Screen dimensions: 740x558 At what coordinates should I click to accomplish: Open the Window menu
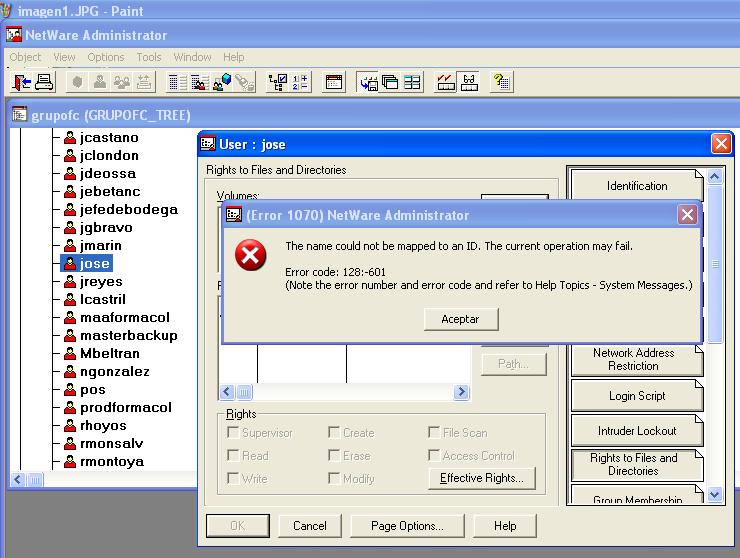(193, 57)
